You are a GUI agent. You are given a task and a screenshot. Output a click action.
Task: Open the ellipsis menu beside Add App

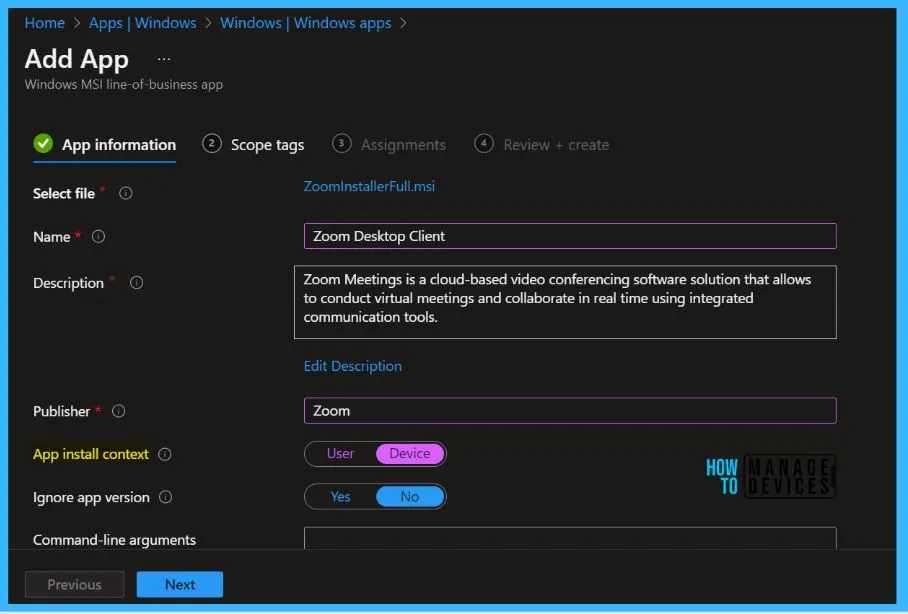tap(164, 59)
